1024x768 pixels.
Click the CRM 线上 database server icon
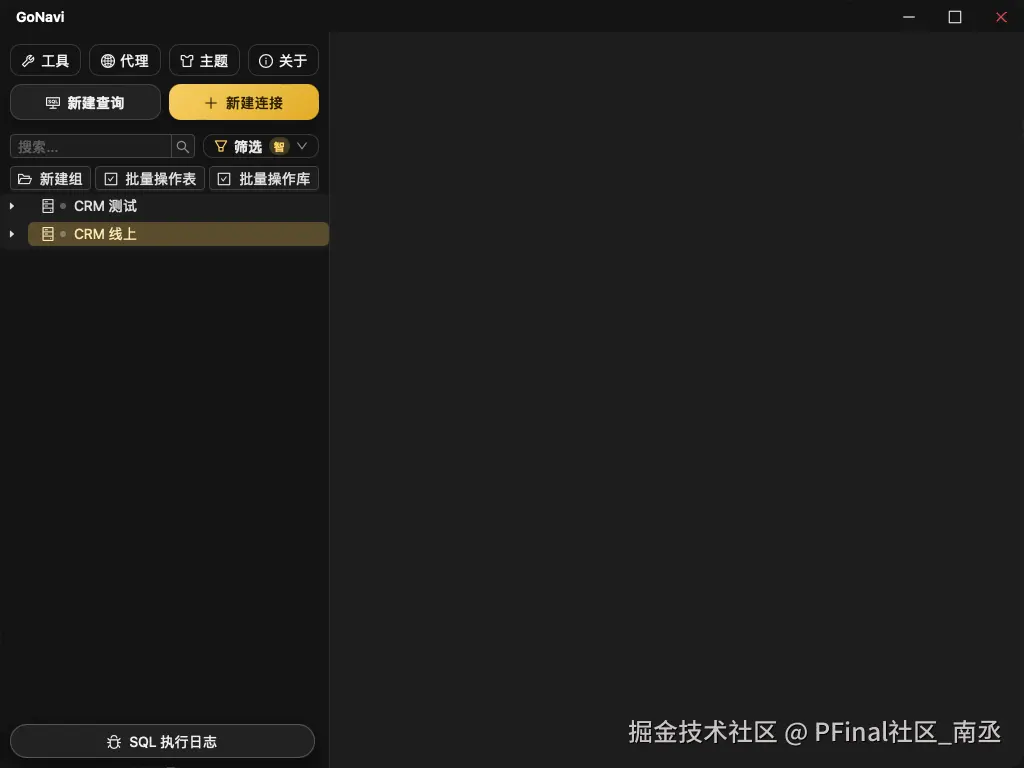[x=48, y=234]
